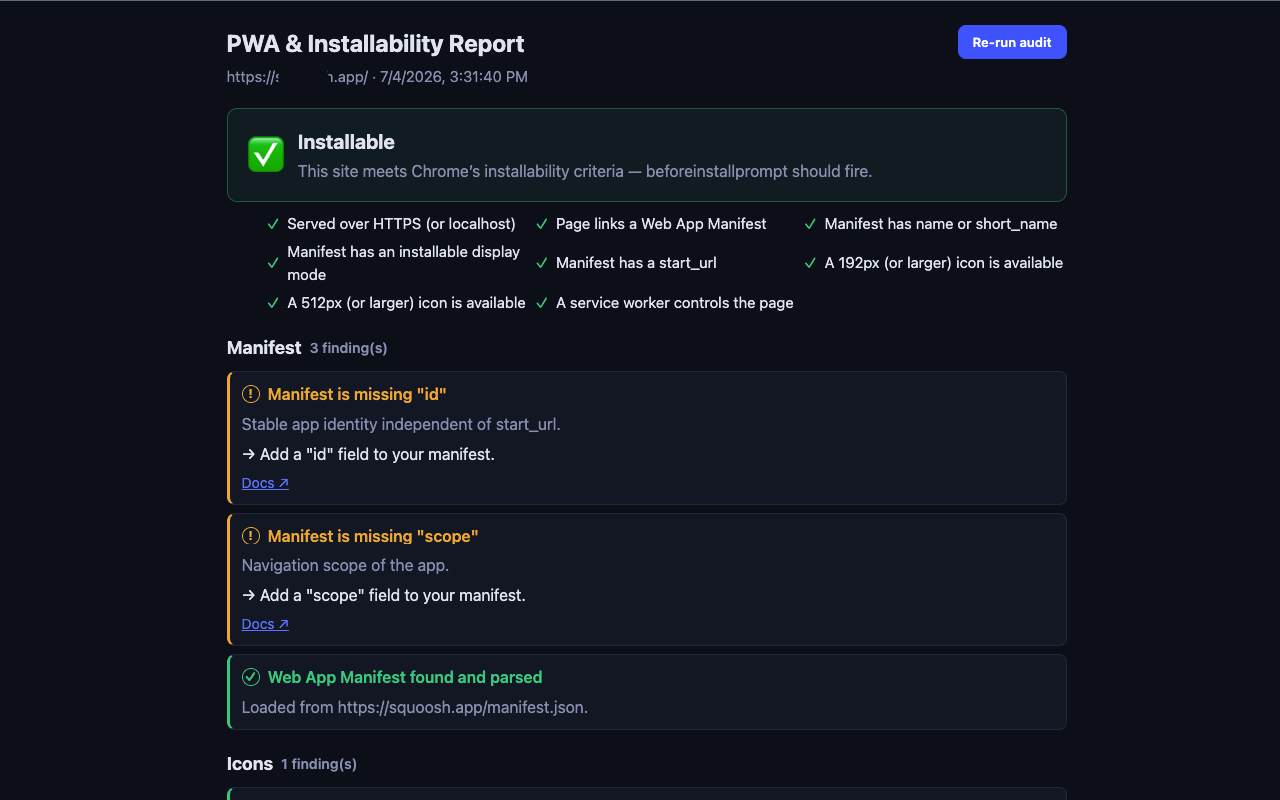The image size is (1280, 800).
Task: Click the green Installable checkmark icon
Action: [x=266, y=155]
